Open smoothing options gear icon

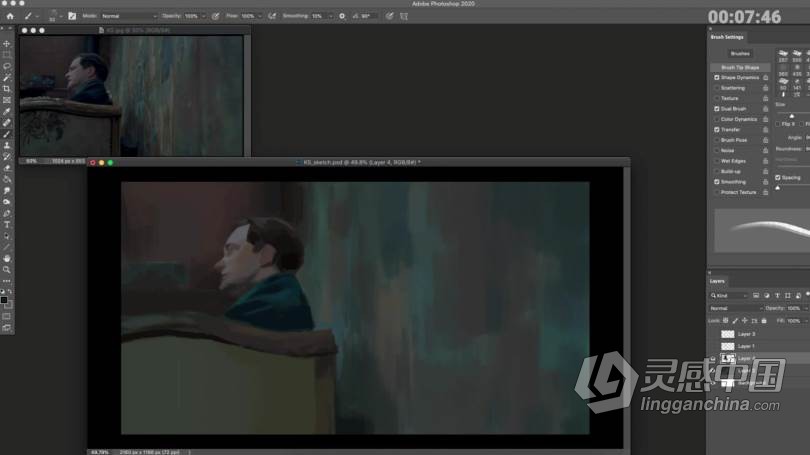coord(342,16)
